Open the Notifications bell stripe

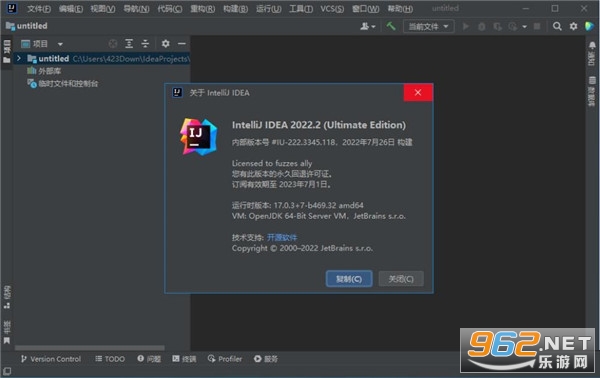pos(592,54)
